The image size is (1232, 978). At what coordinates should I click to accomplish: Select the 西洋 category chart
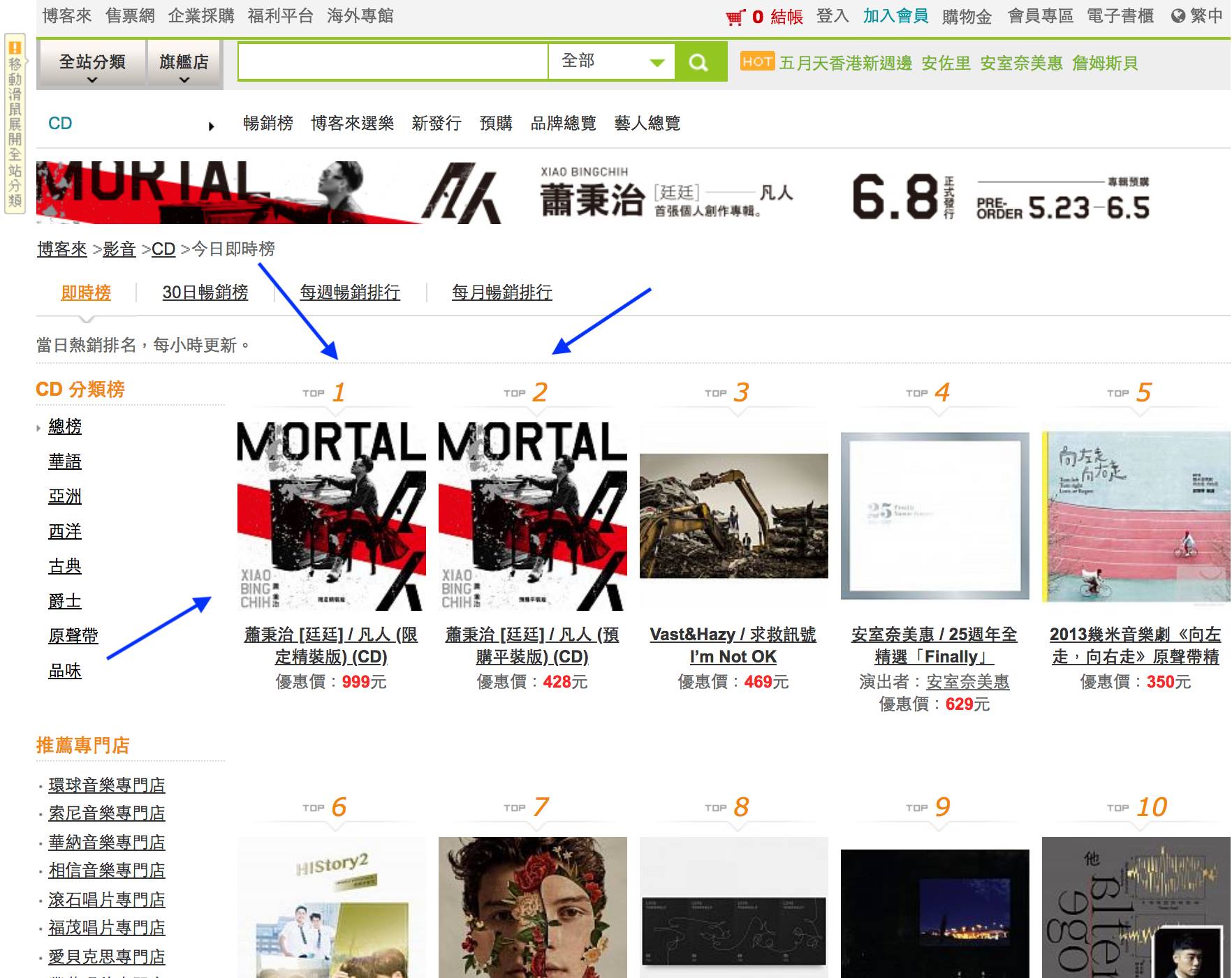65,531
